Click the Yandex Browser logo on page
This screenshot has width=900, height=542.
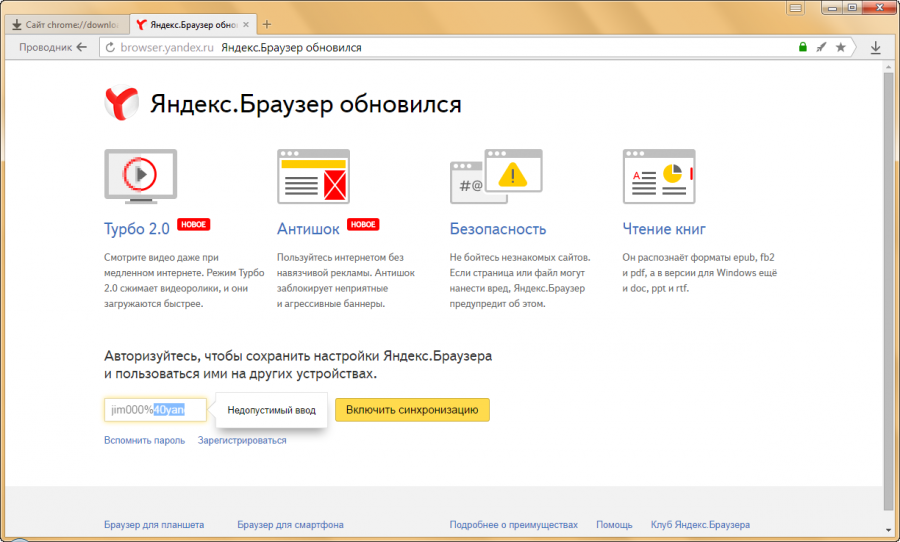point(120,103)
